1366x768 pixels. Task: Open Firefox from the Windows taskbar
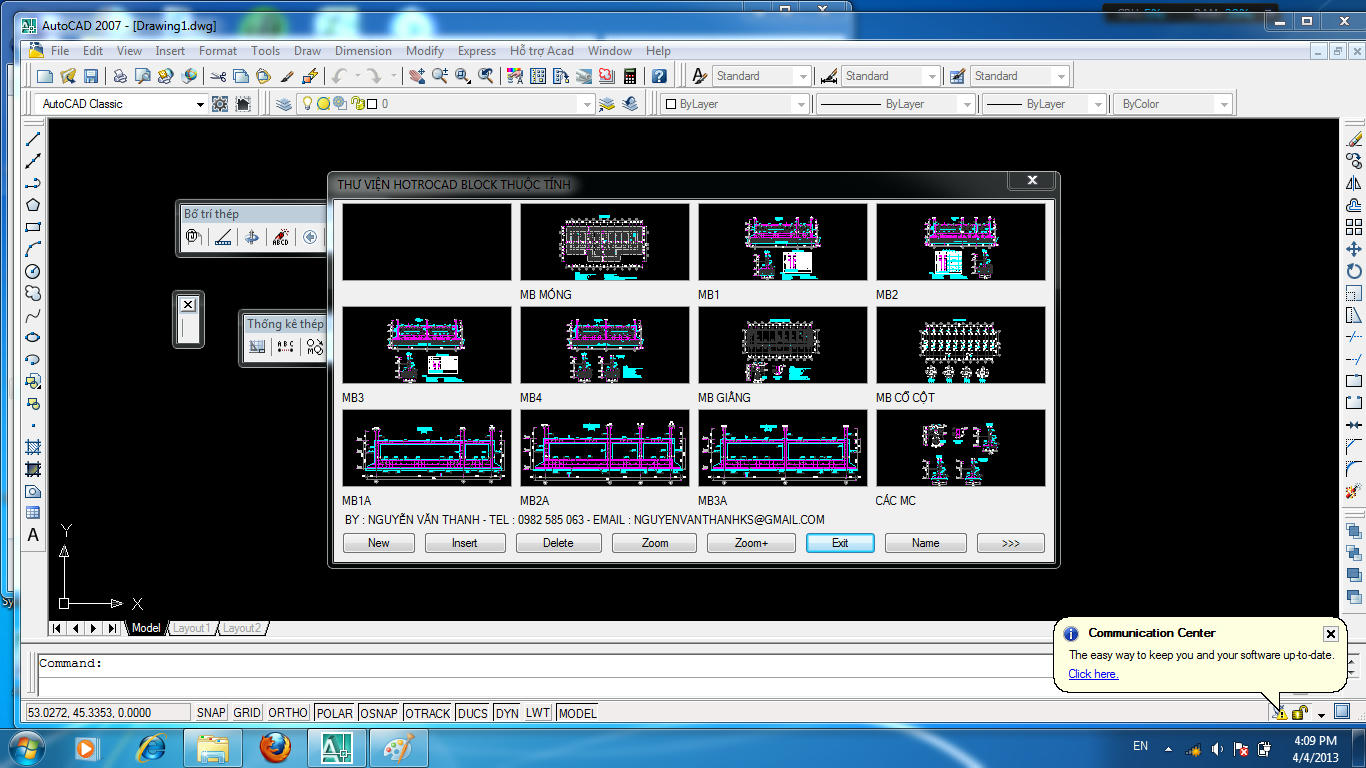pos(275,748)
